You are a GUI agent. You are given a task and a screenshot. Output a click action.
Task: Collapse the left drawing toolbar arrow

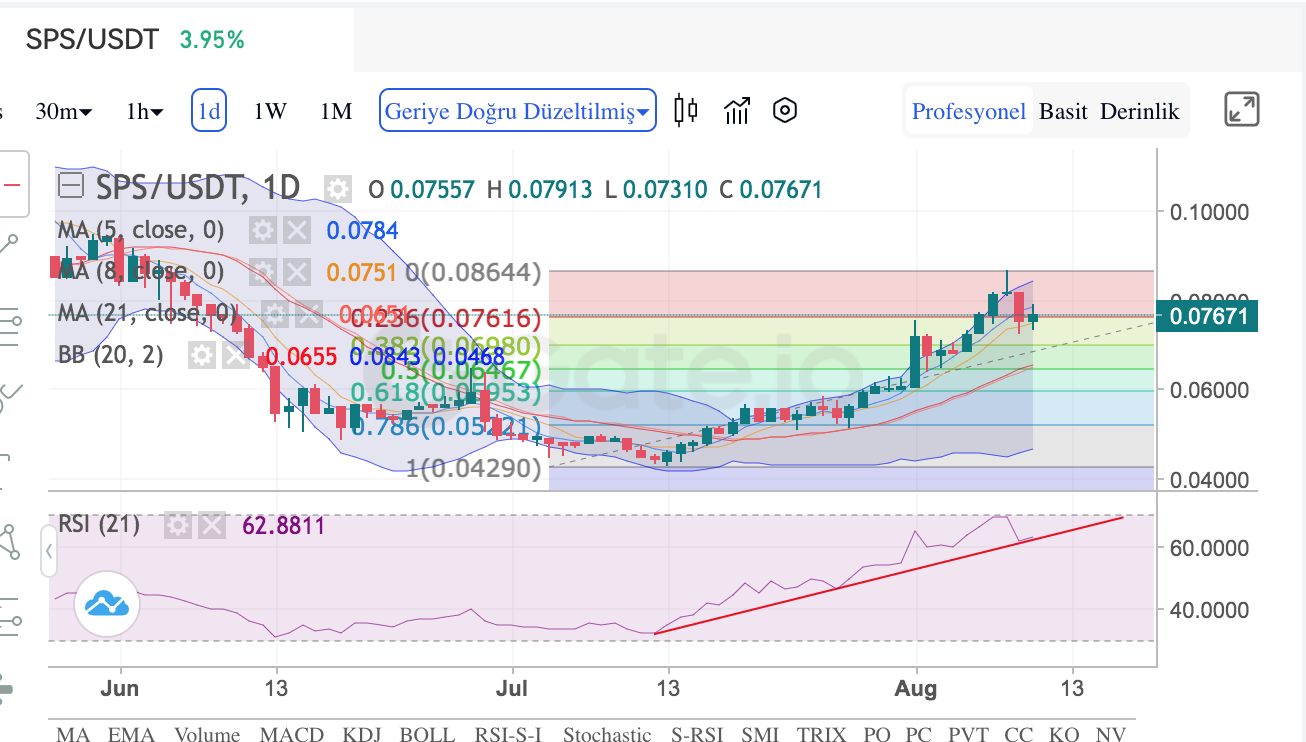tap(48, 549)
